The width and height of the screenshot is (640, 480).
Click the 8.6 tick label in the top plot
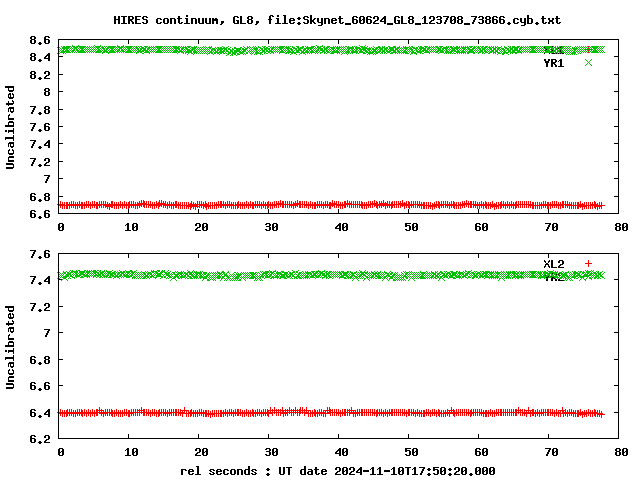tap(40, 40)
